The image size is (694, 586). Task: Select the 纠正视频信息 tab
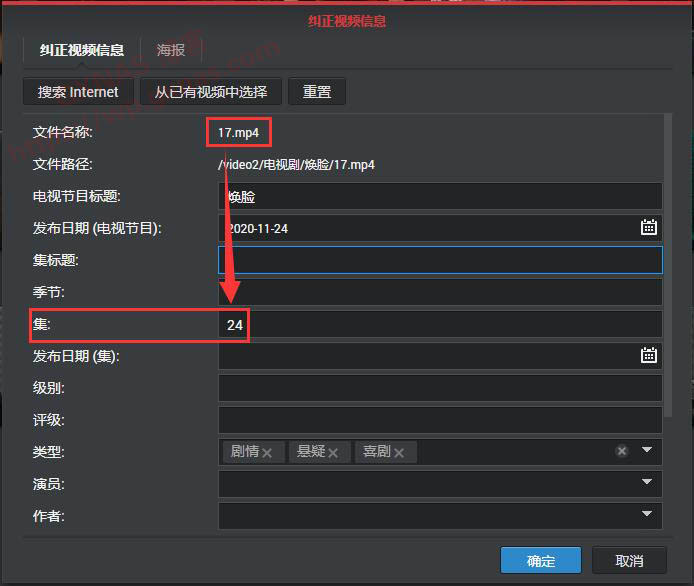(82, 50)
